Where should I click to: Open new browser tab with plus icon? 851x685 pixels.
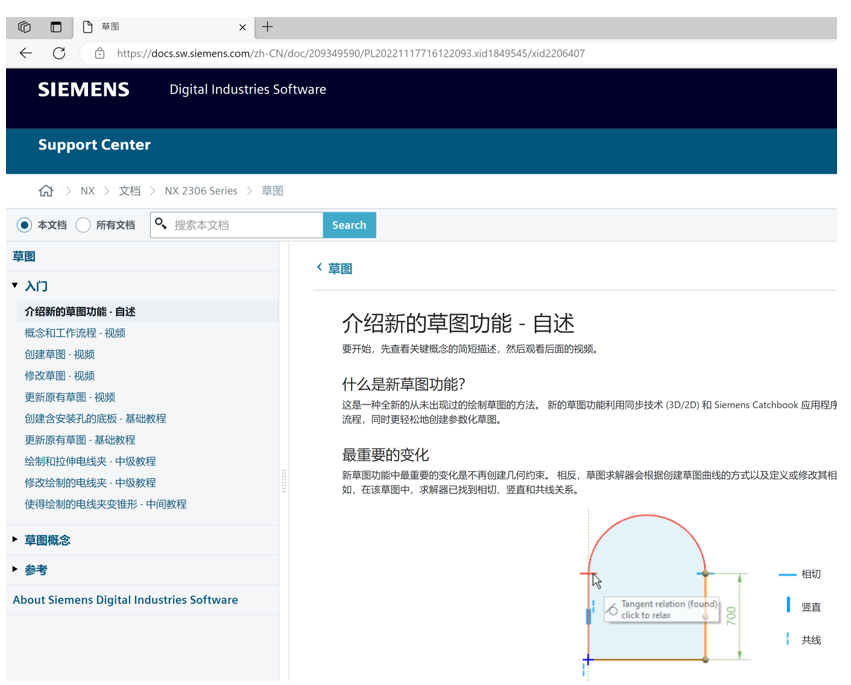point(267,27)
